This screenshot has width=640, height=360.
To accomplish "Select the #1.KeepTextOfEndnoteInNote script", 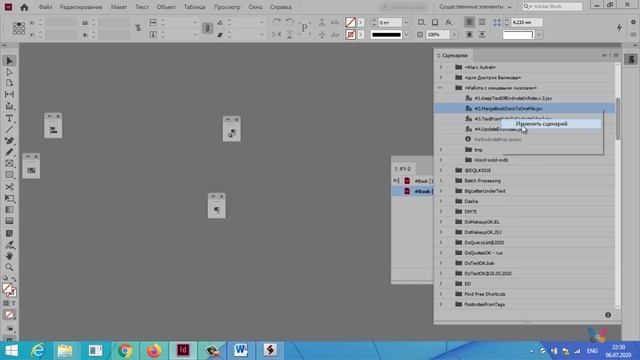I will (x=524, y=98).
